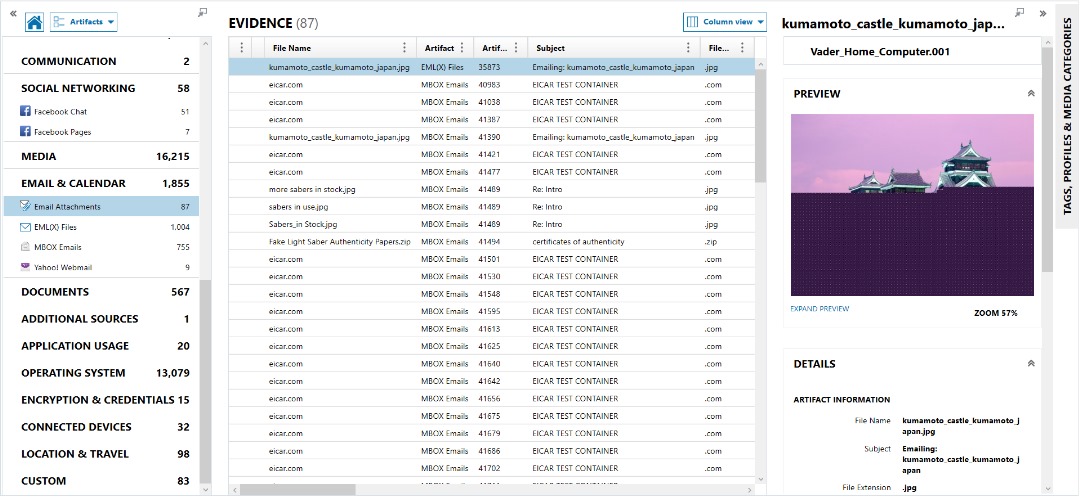Click artifact ID 41501 cell
The image size is (1080, 499).
(x=490, y=259)
